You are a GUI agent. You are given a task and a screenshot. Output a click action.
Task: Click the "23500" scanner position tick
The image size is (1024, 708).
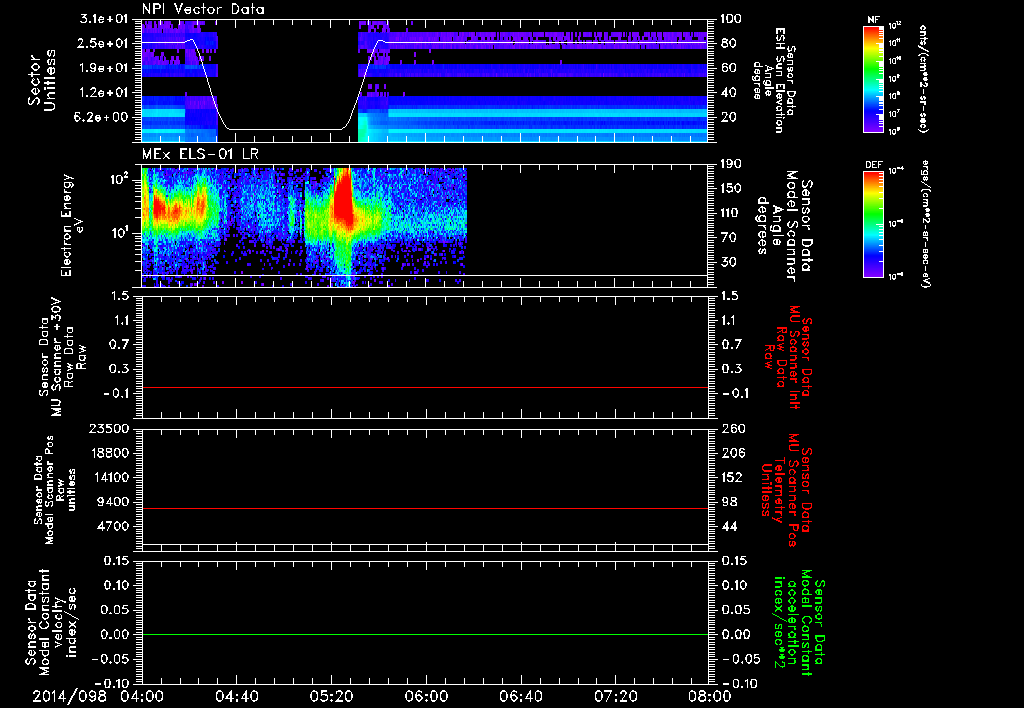(110, 428)
